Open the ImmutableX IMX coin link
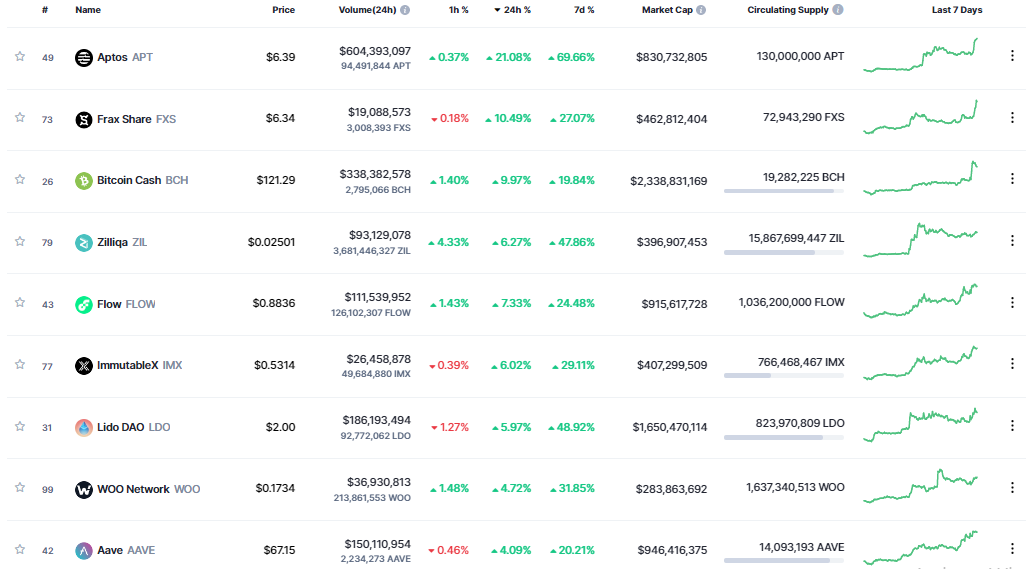The image size is (1026, 569). (x=139, y=365)
